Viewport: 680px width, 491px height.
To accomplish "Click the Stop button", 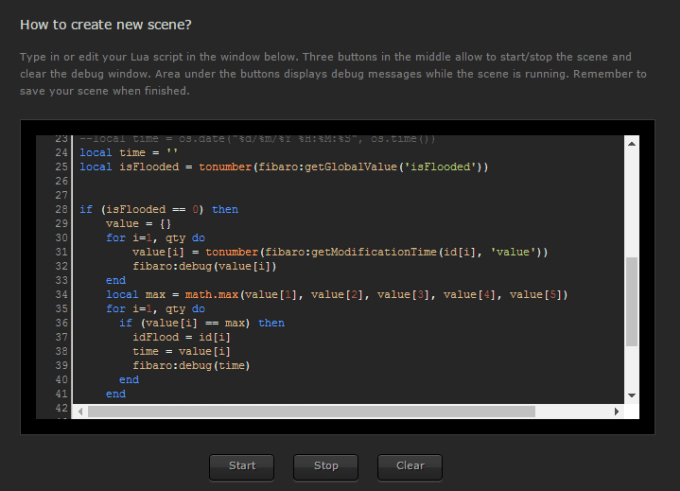I will point(326,467).
